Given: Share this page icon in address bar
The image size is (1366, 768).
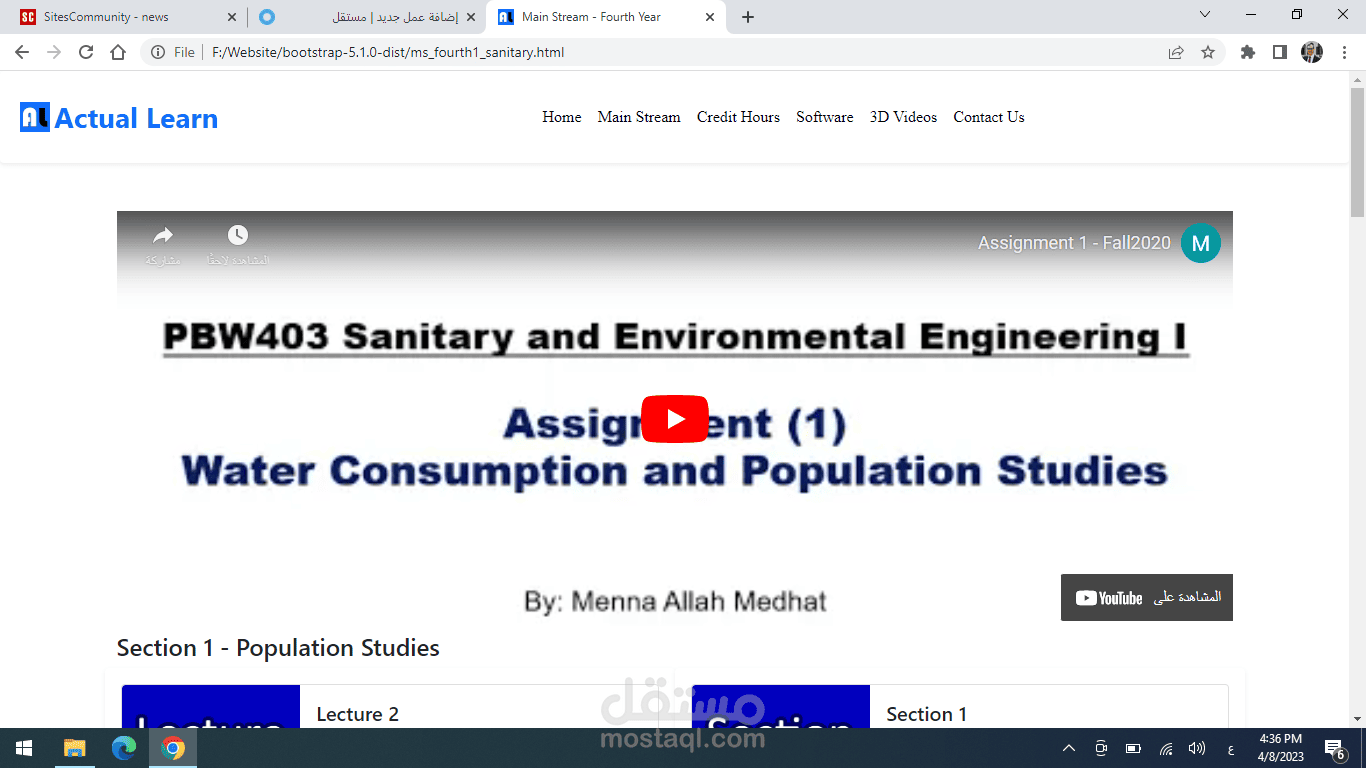Looking at the screenshot, I should point(1176,52).
